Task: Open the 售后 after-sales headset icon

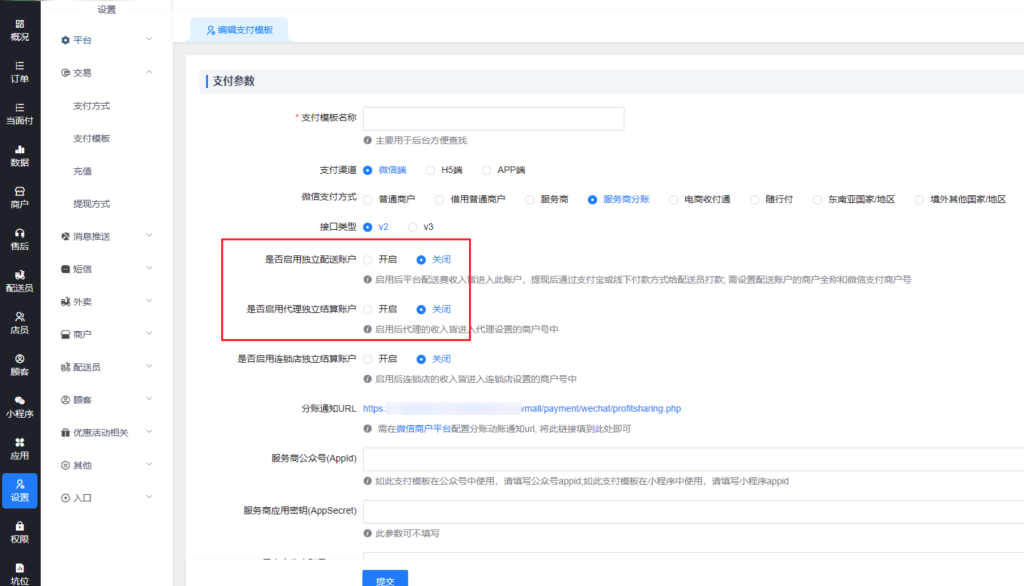Action: click(x=19, y=233)
